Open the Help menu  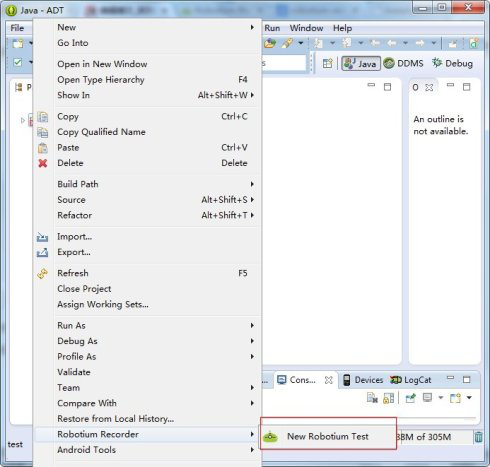point(343,28)
